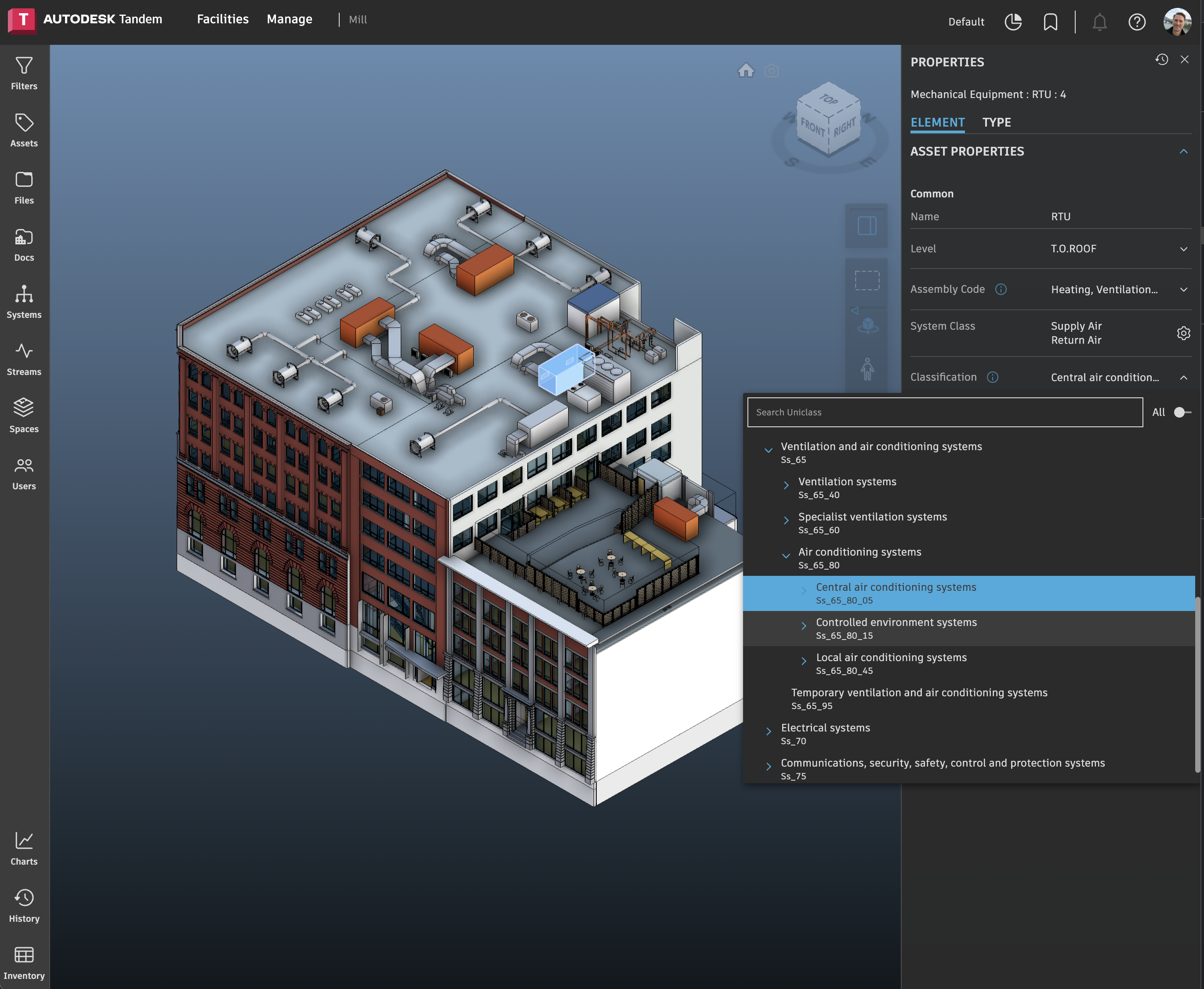Open the Level T.O.ROOF dropdown
This screenshot has width=1204, height=989.
(1183, 249)
